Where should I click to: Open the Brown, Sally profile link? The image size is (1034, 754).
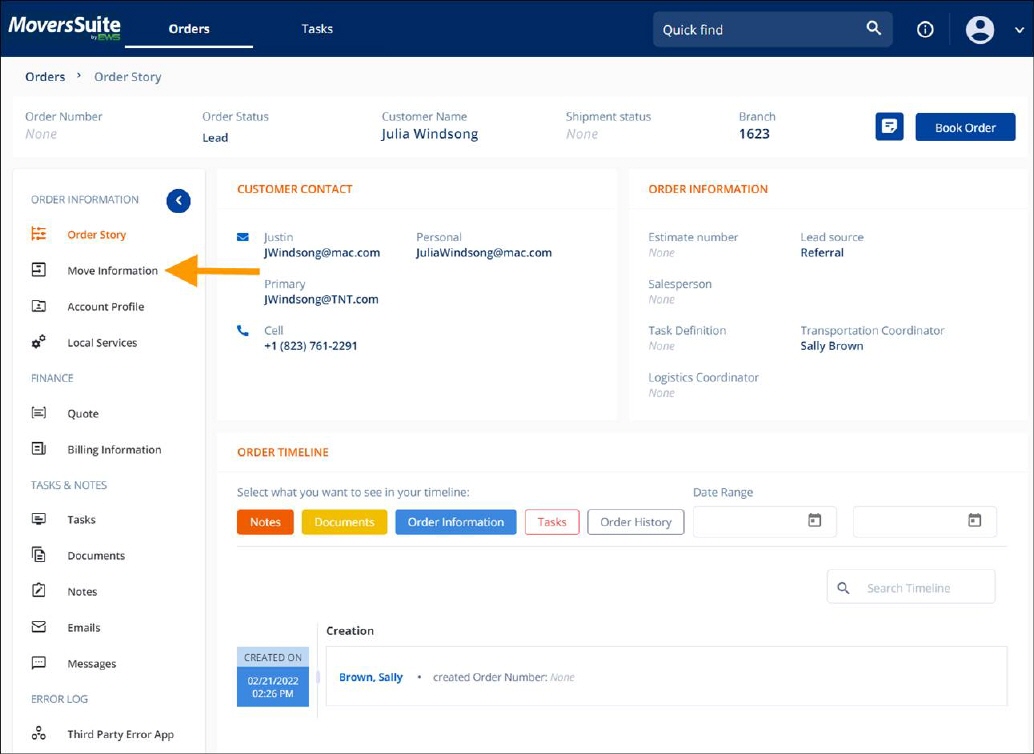coord(370,677)
